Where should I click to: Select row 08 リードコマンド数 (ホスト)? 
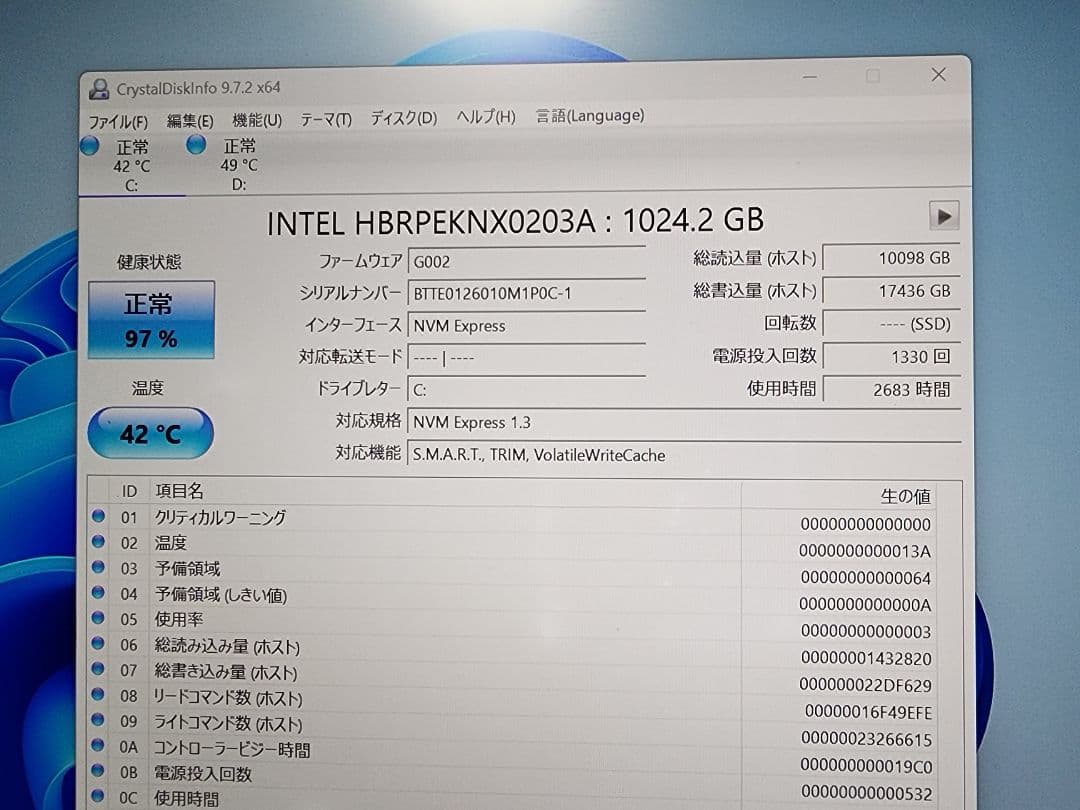pyautogui.click(x=511, y=703)
